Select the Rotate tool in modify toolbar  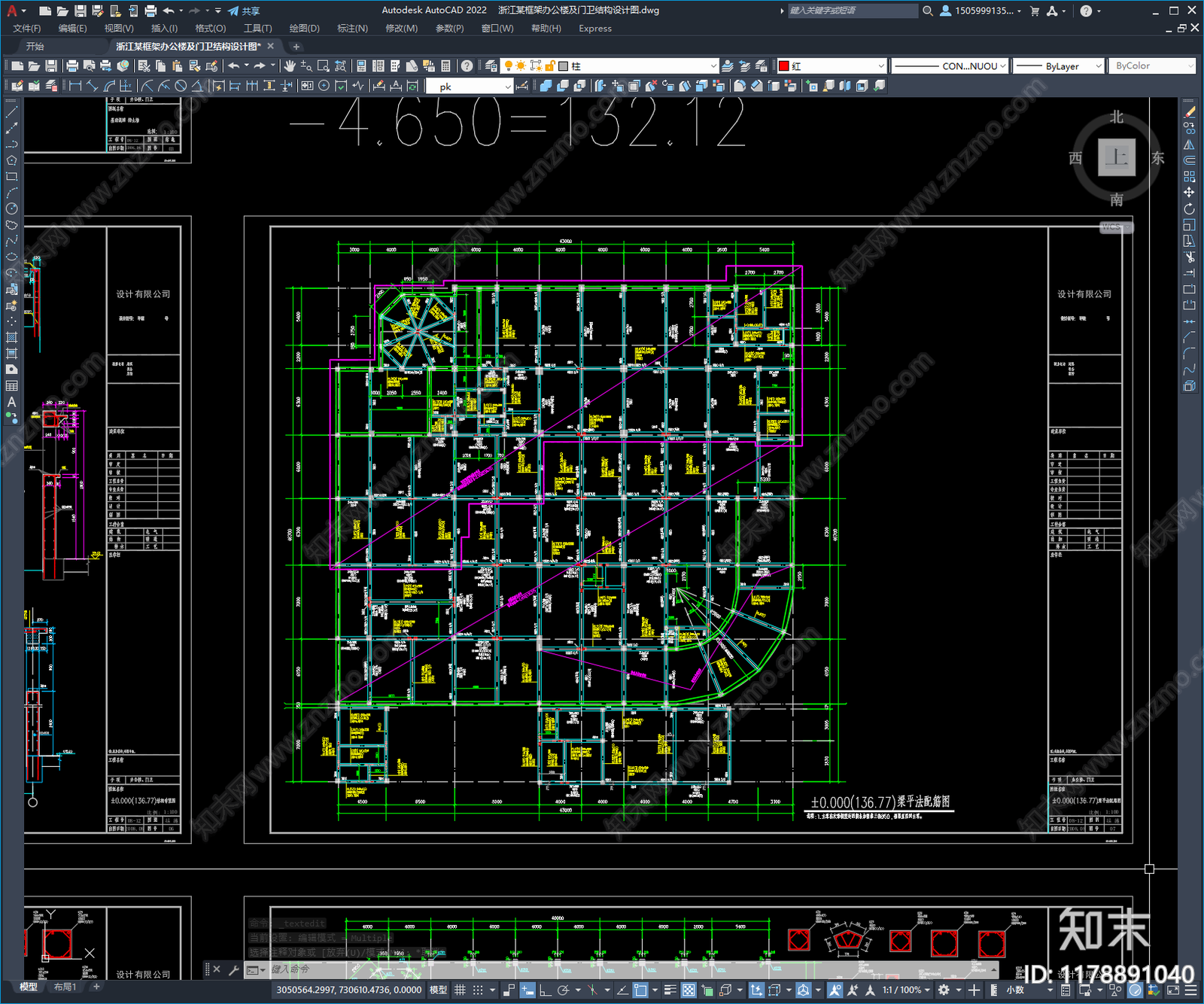point(1189,208)
